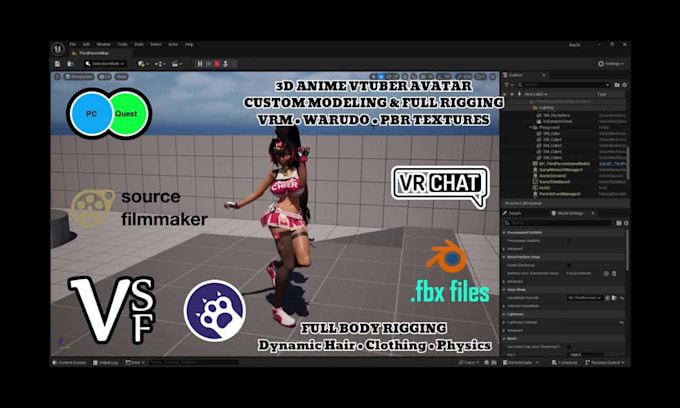
Task: Toggle the Precompute Visibility checkbox
Action: 569,240
